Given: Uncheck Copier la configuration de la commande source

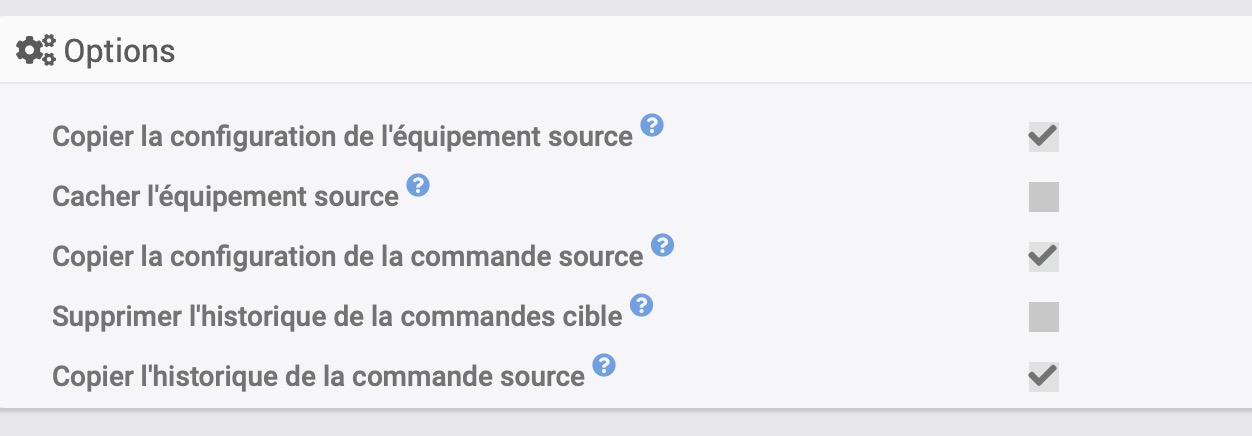Looking at the screenshot, I should pos(1043,257).
